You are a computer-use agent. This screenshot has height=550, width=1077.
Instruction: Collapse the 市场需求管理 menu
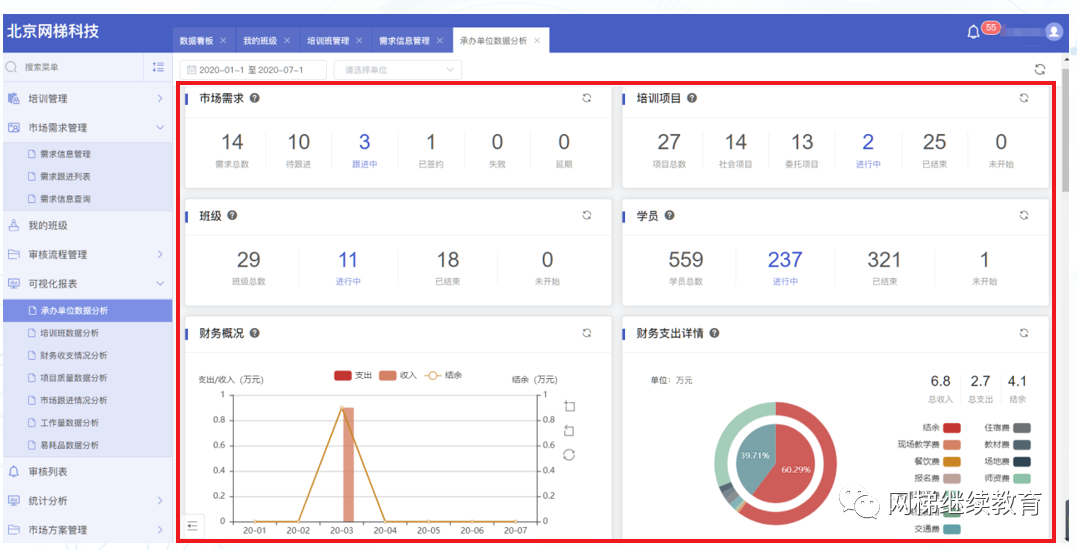pos(87,128)
